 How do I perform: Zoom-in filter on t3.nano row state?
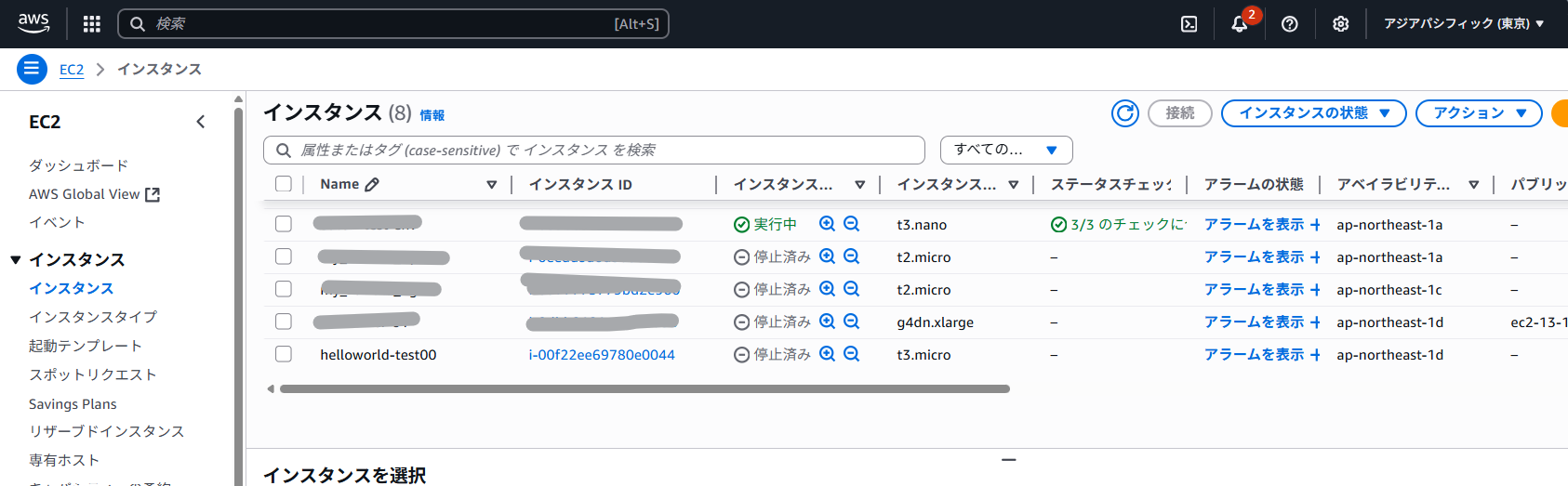point(827,224)
